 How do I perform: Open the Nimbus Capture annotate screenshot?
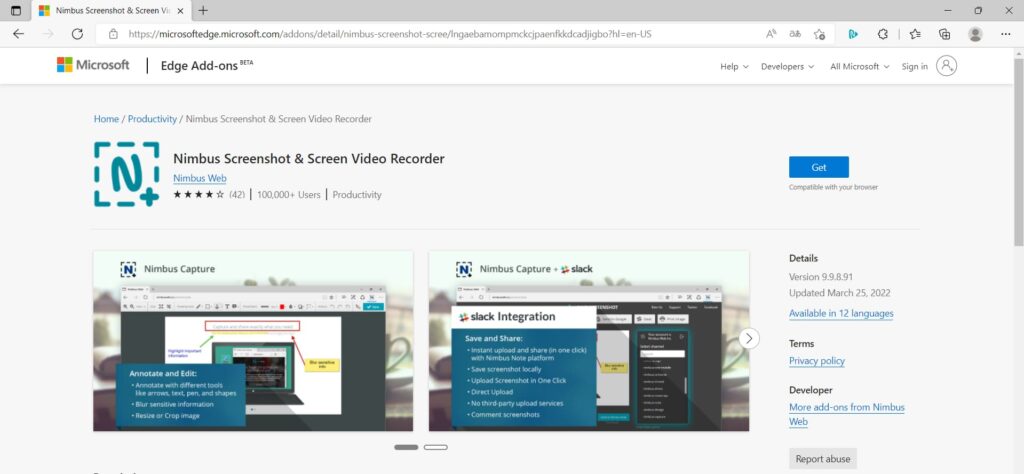pos(253,341)
